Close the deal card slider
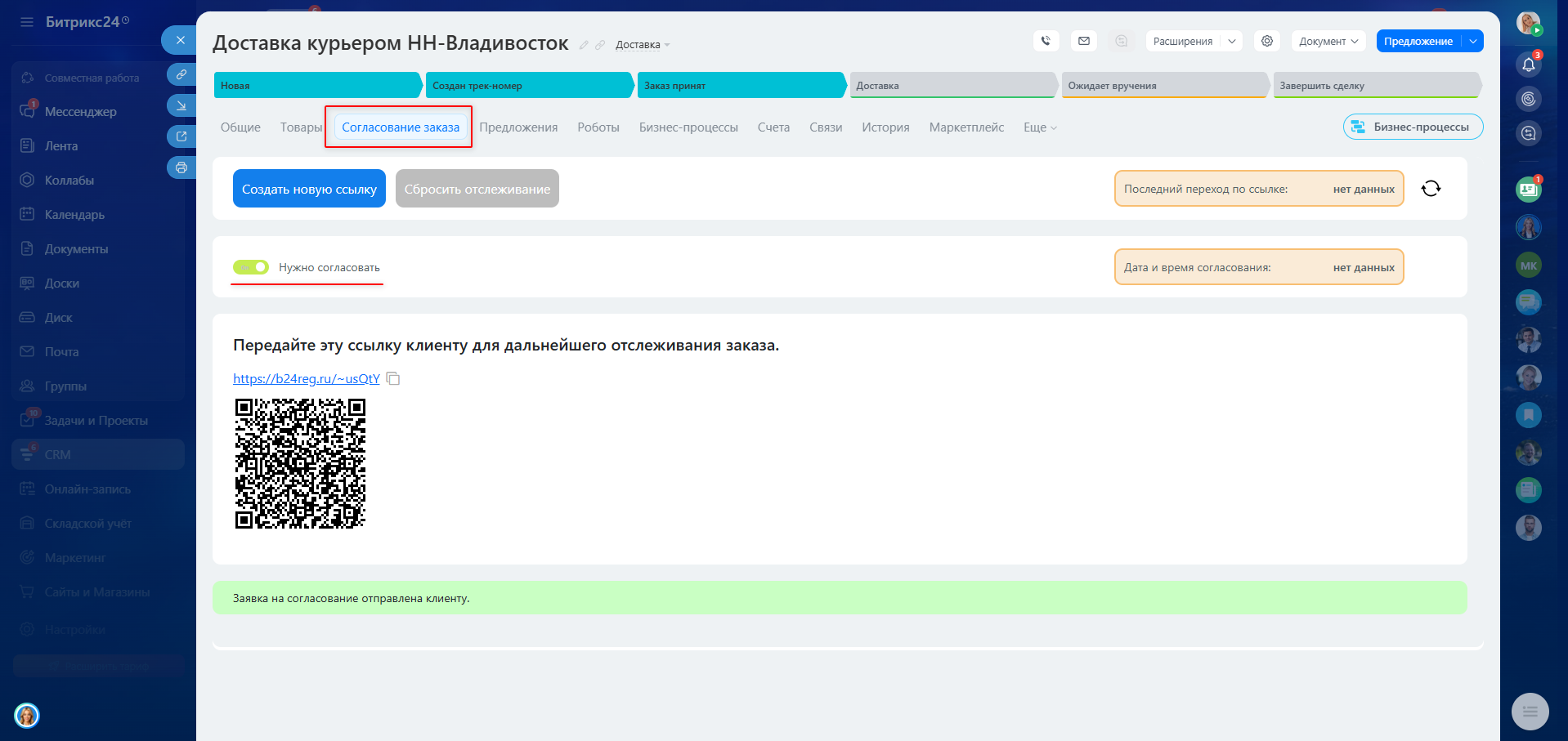Screen dimensions: 1568x741 click(180, 40)
